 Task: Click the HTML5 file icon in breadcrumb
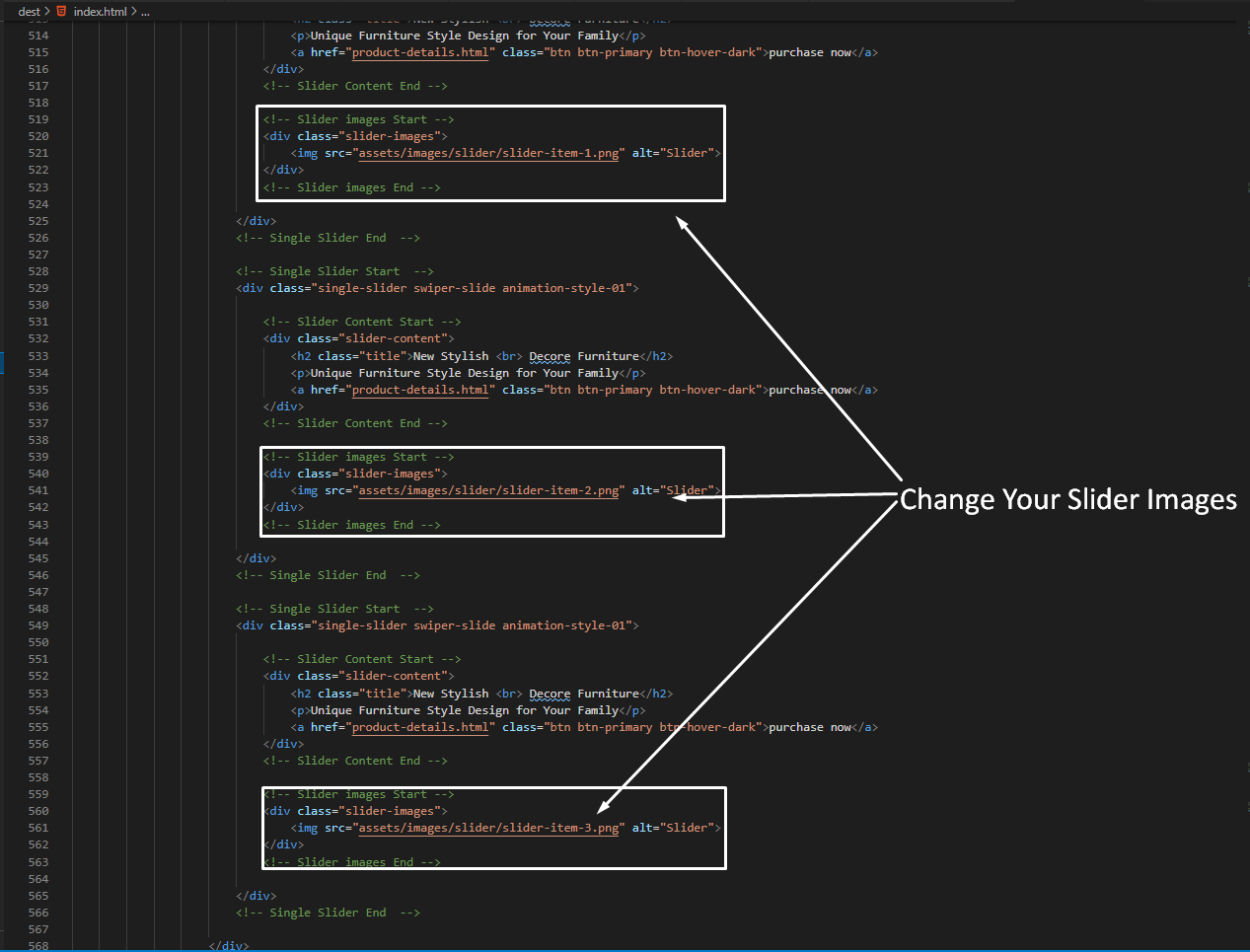62,11
